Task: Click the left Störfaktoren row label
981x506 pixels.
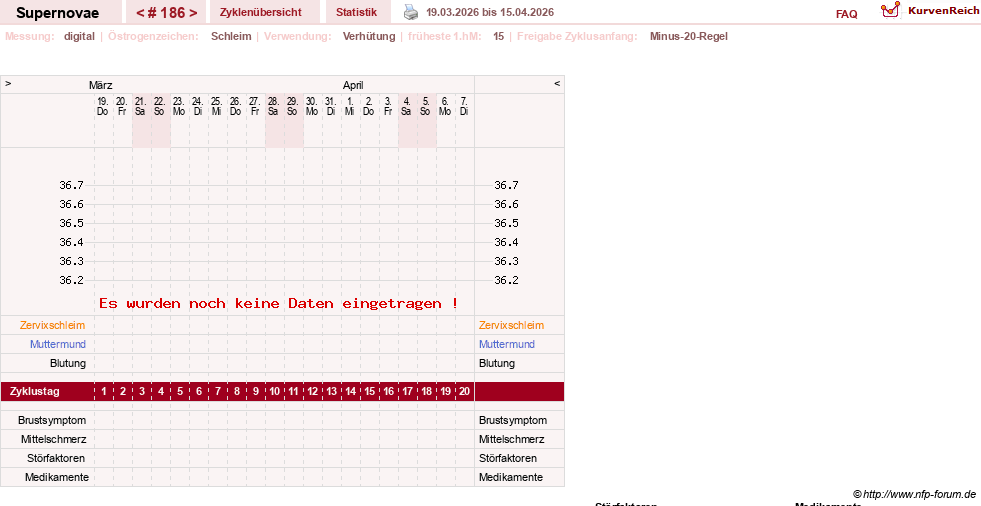Action: pyautogui.click(x=56, y=458)
